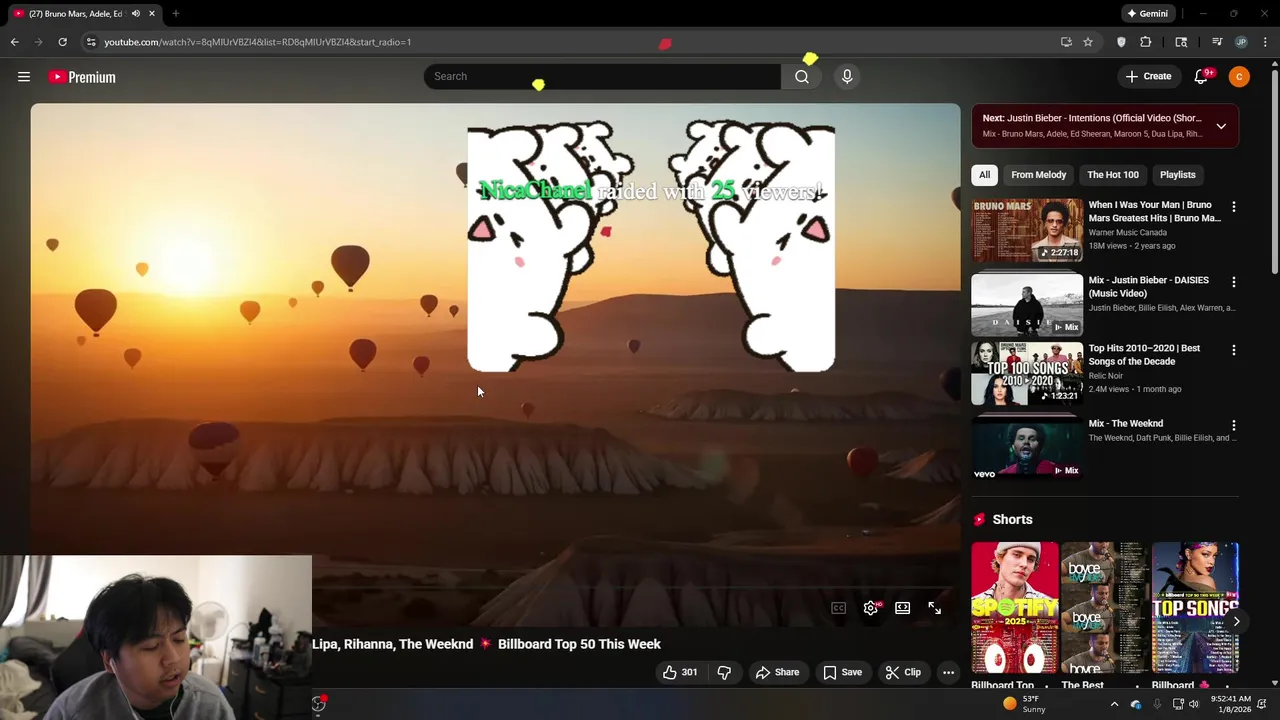Click the search magnifier button
Viewport: 1280px width, 720px height.
point(802,76)
